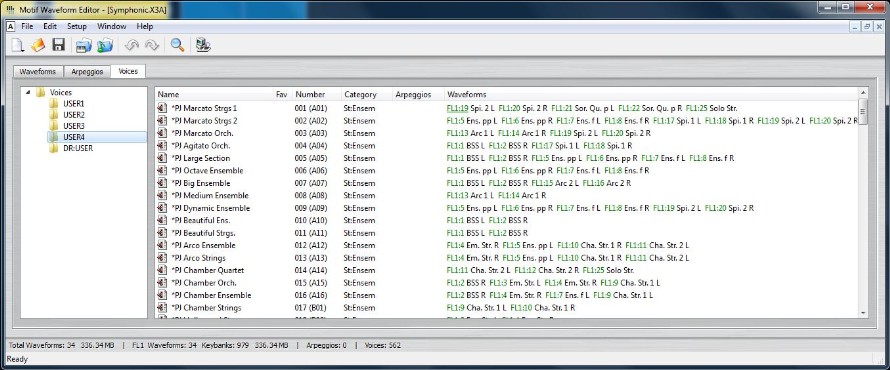
Task: Switch to the Waveforms tab
Action: [37, 72]
